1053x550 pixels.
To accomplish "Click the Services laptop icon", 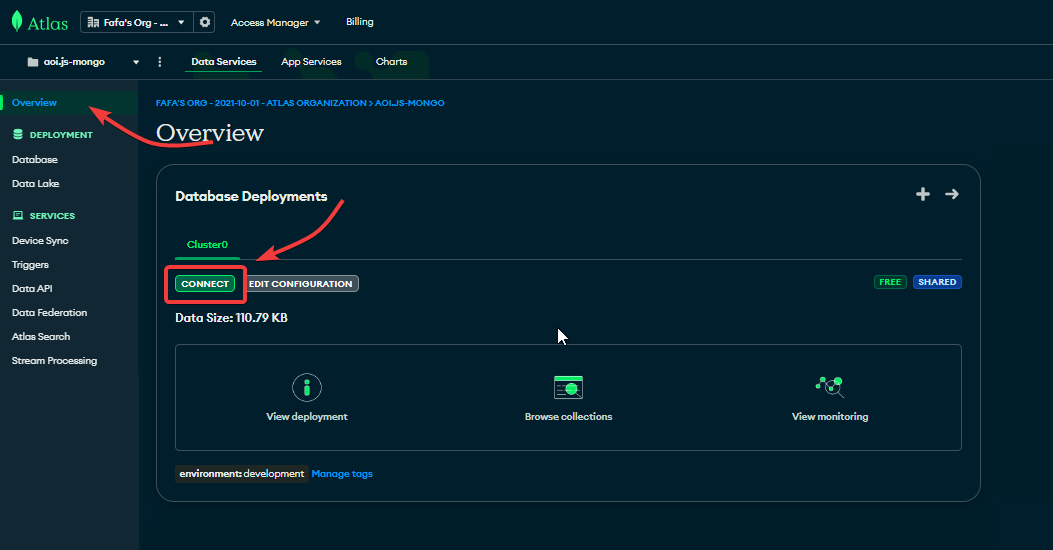I will tap(18, 216).
